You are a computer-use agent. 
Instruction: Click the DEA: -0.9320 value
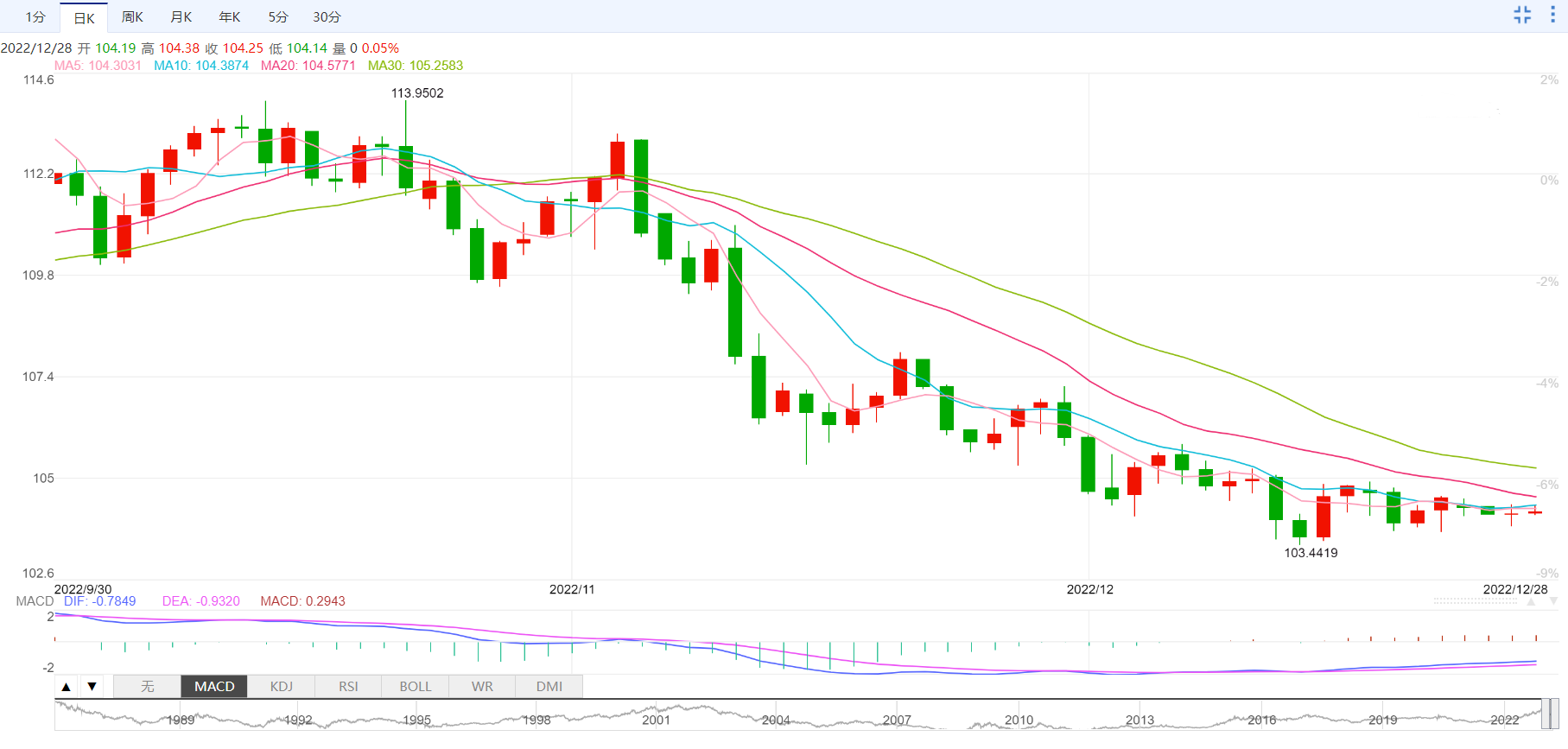pos(201,601)
